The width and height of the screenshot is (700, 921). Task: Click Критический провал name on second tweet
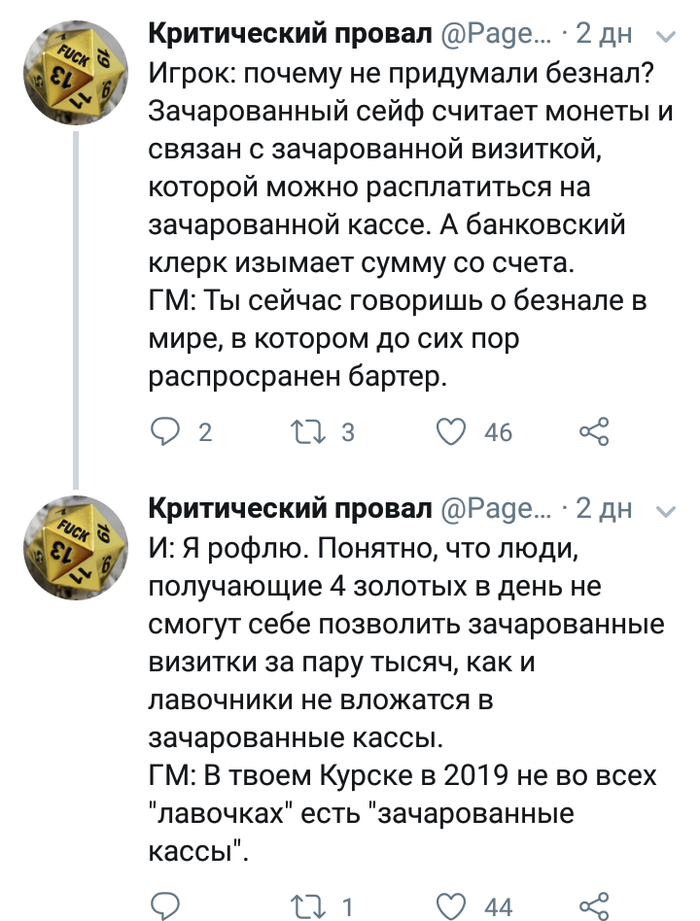290,508
